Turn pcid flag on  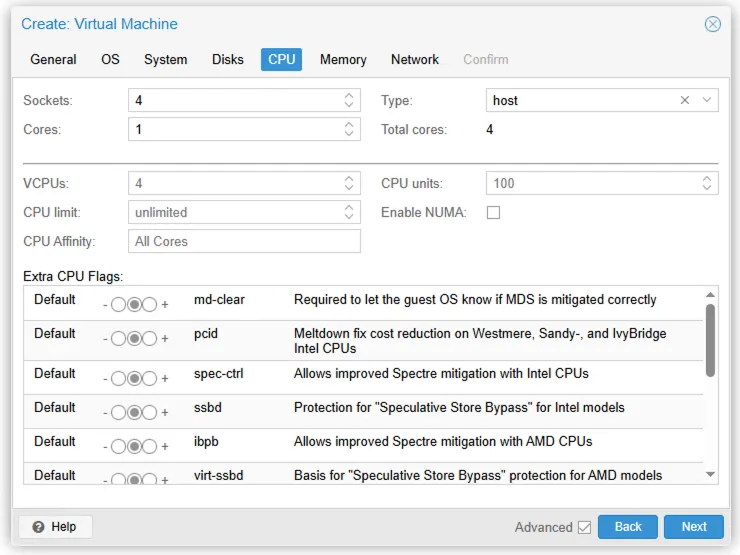coord(150,338)
